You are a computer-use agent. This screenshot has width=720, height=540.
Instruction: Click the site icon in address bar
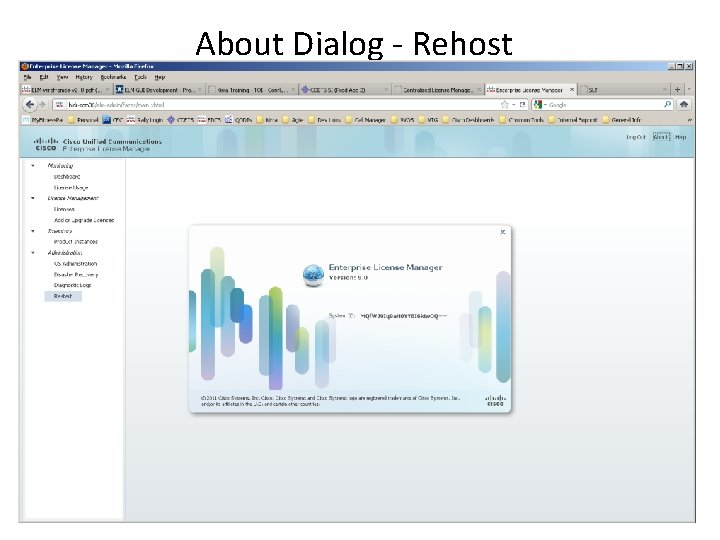[x=59, y=105]
